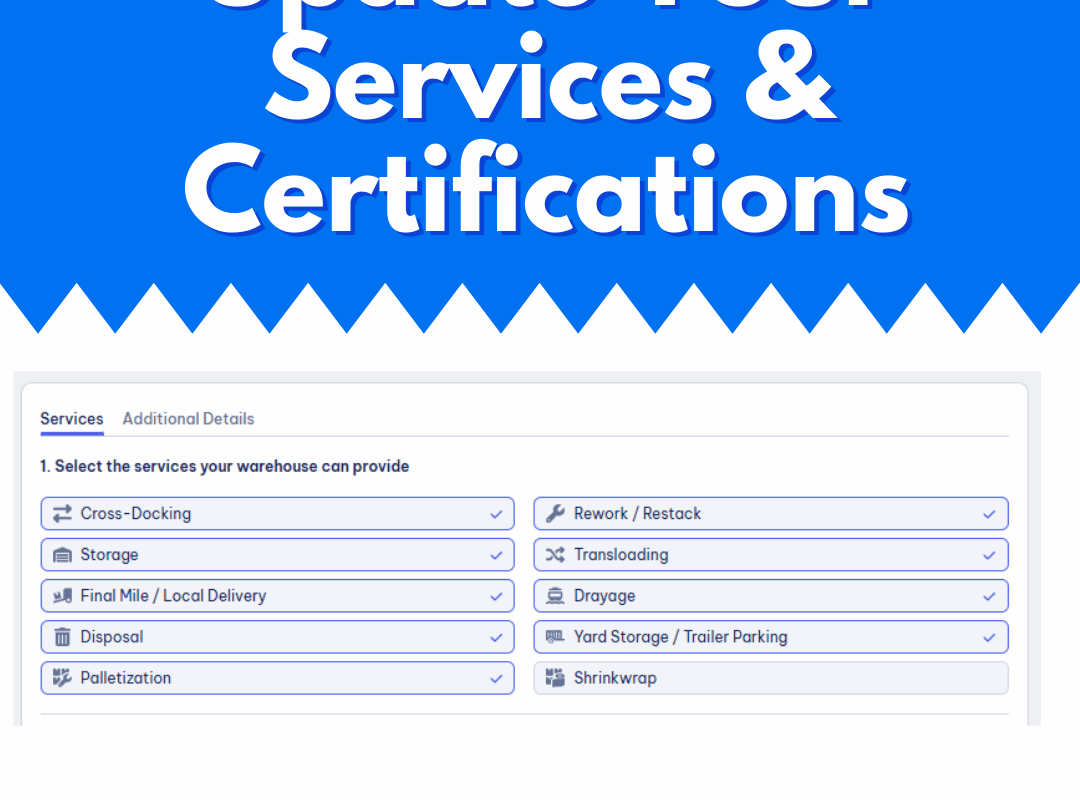1080x800 pixels.
Task: Select the Yard Storage / Trailer Parking service
Action: (x=770, y=637)
